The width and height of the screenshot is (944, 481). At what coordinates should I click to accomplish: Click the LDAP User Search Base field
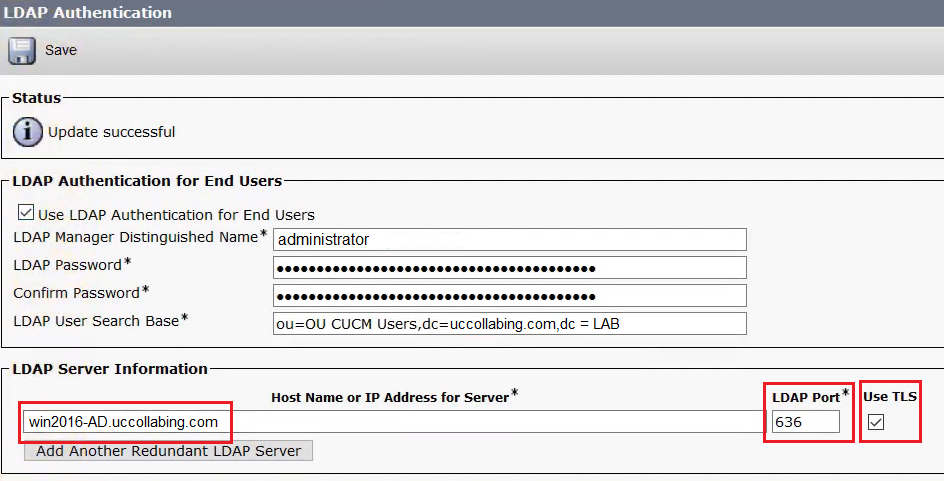click(x=509, y=323)
